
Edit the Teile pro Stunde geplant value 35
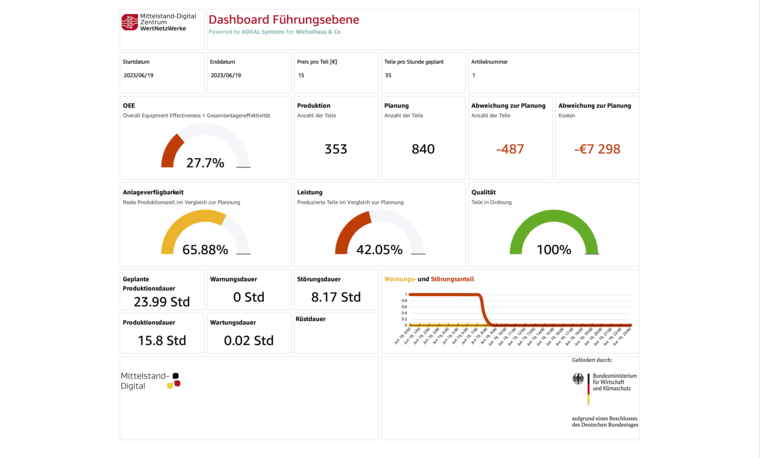(x=388, y=76)
